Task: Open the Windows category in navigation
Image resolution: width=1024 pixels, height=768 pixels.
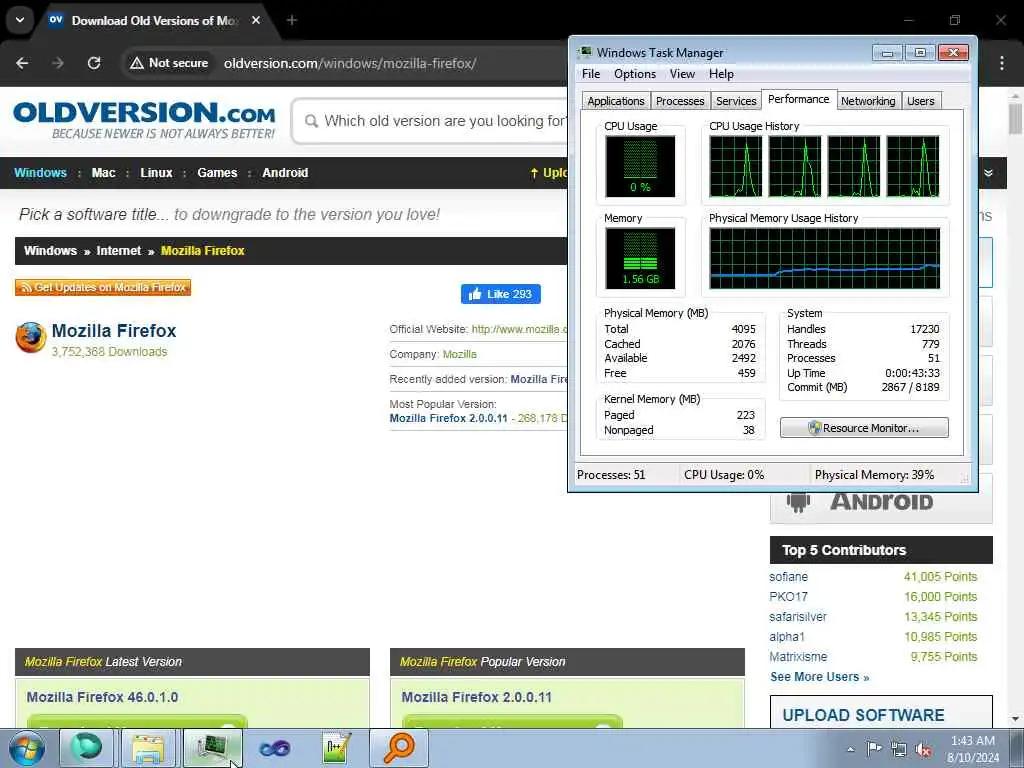Action: coord(40,173)
